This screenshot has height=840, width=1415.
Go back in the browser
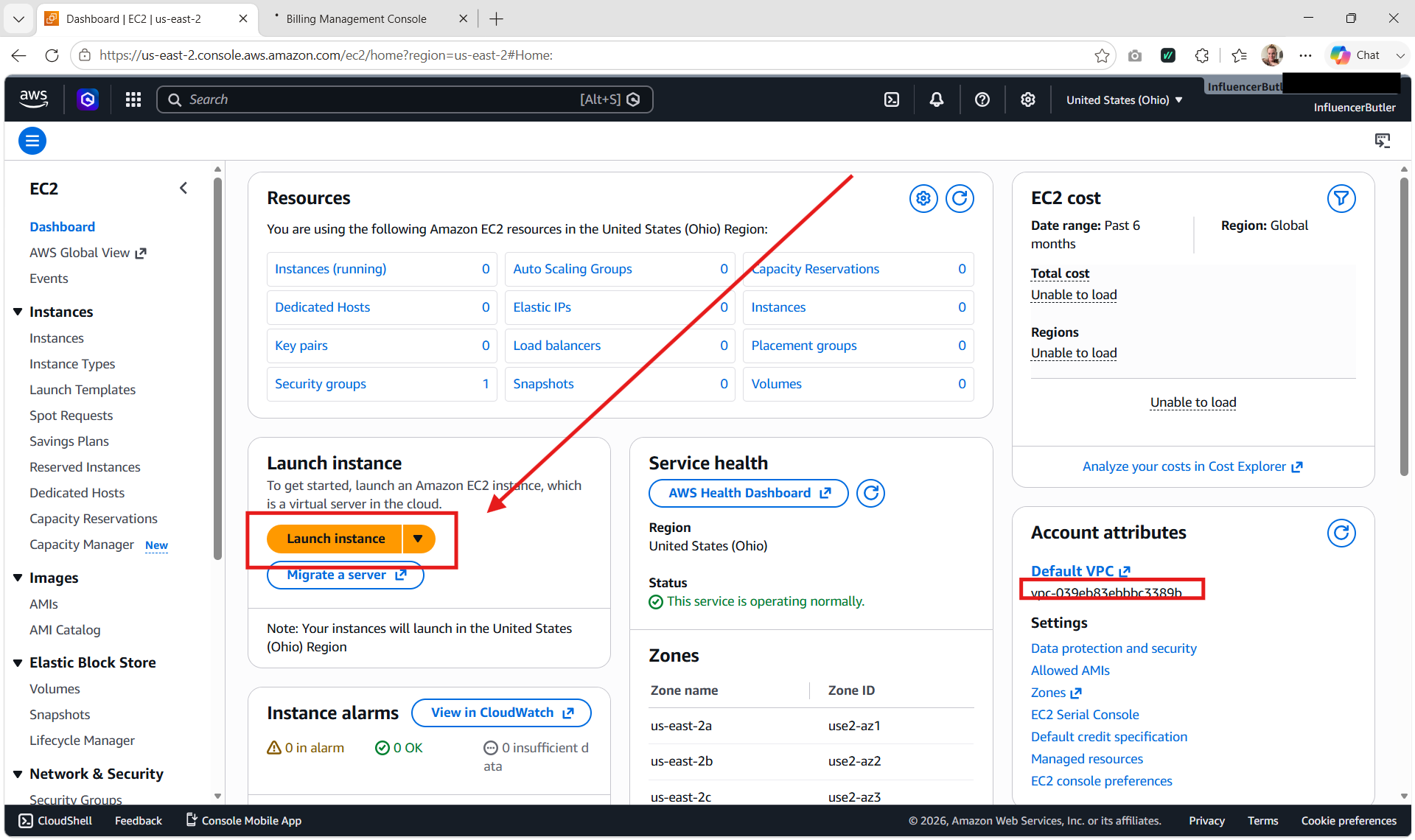pos(19,55)
